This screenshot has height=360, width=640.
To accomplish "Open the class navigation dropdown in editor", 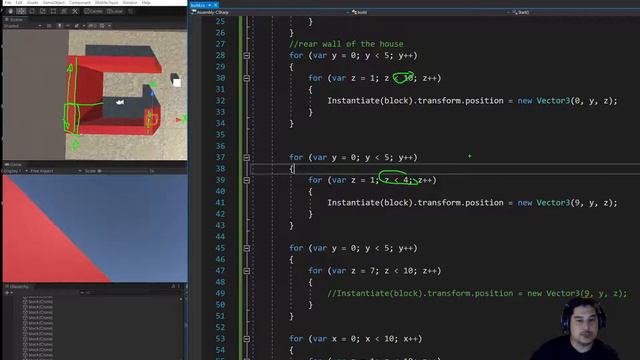I will tap(430, 12).
